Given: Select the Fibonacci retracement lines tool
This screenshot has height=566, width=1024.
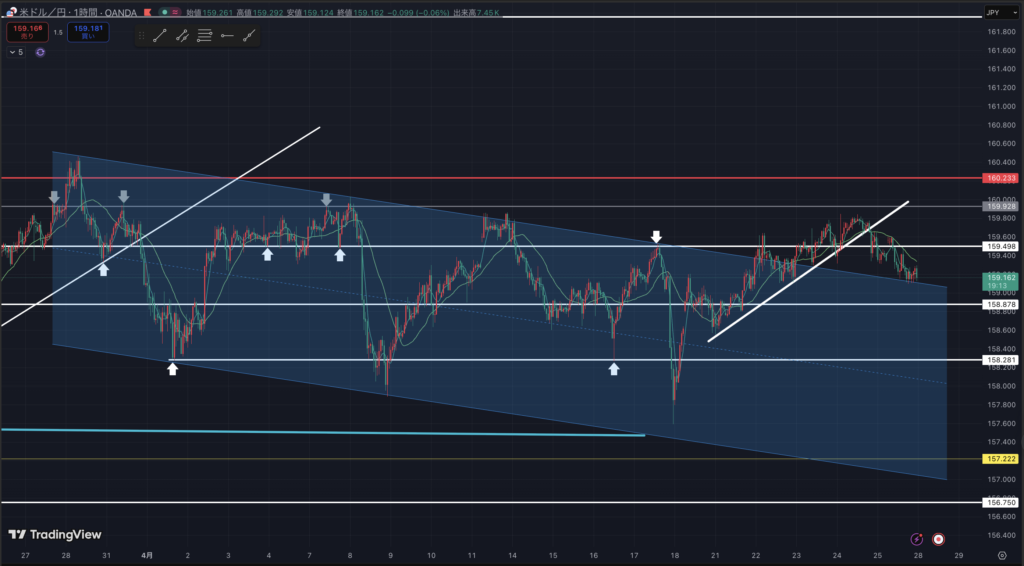Looking at the screenshot, I should (x=204, y=35).
